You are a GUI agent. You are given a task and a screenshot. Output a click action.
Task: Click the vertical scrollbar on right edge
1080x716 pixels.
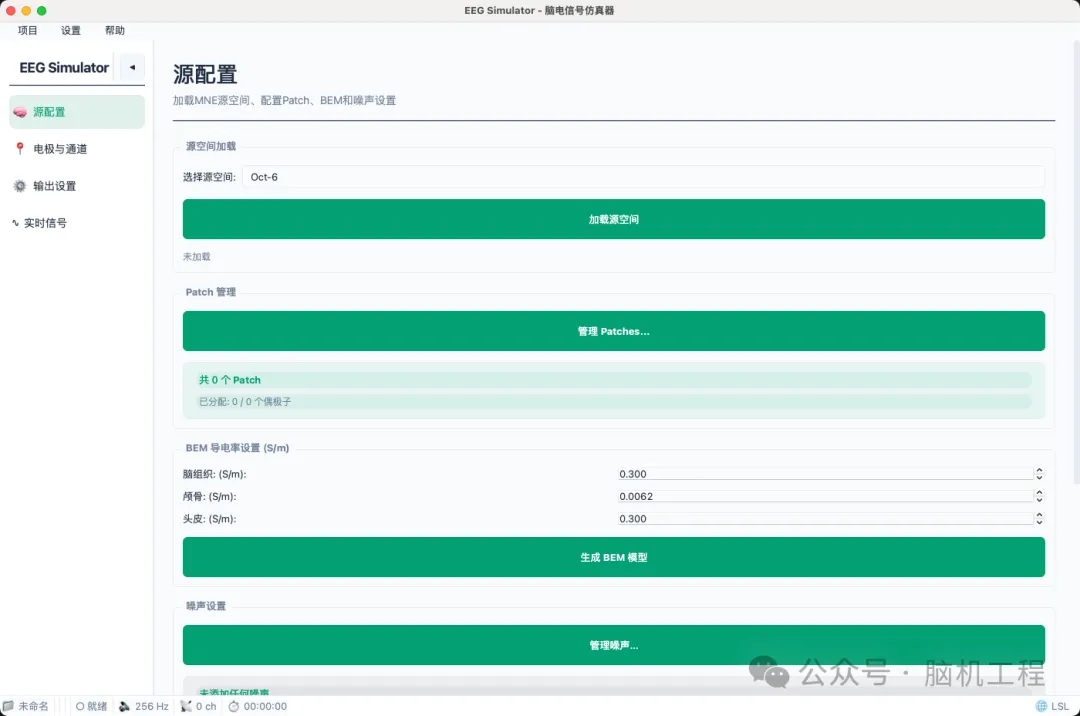1076,262
